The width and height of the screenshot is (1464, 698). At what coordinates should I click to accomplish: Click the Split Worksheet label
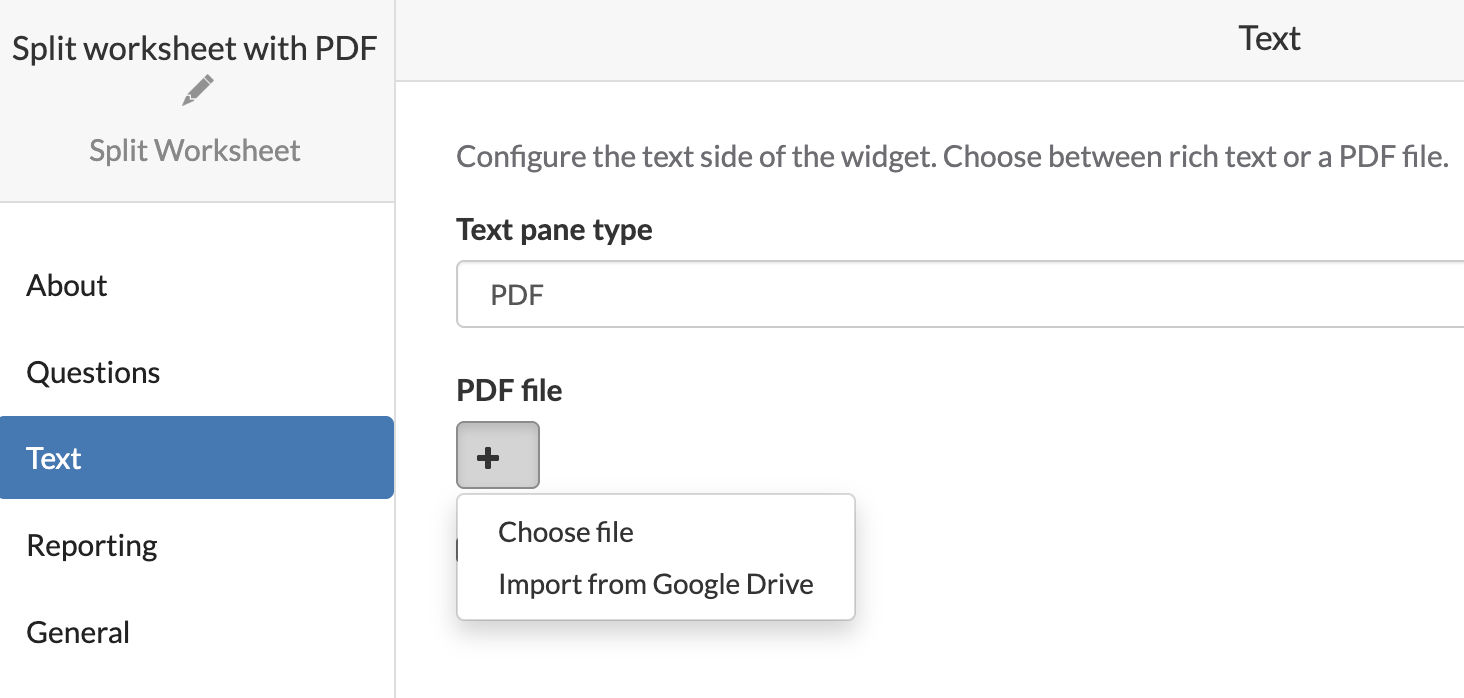[194, 150]
